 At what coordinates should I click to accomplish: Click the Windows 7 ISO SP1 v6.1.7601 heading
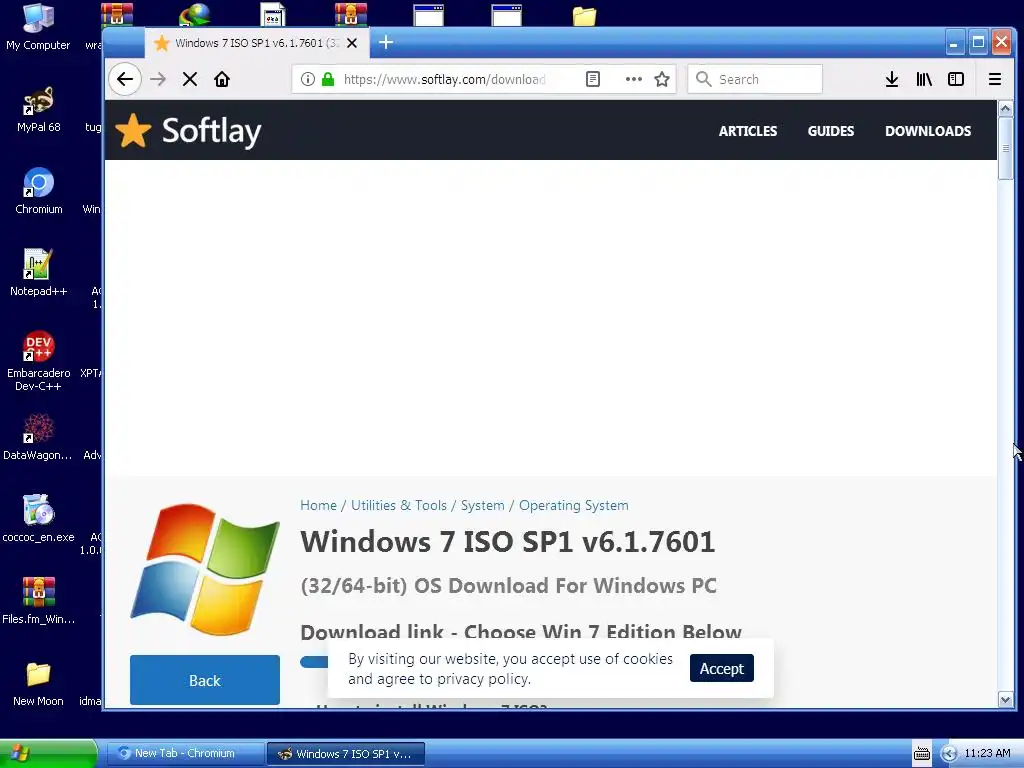click(x=507, y=542)
